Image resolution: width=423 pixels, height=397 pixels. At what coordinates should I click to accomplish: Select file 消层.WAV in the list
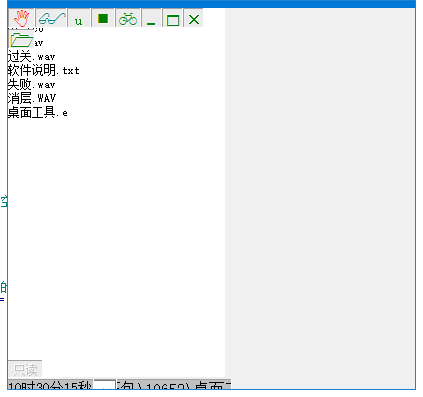point(32,98)
